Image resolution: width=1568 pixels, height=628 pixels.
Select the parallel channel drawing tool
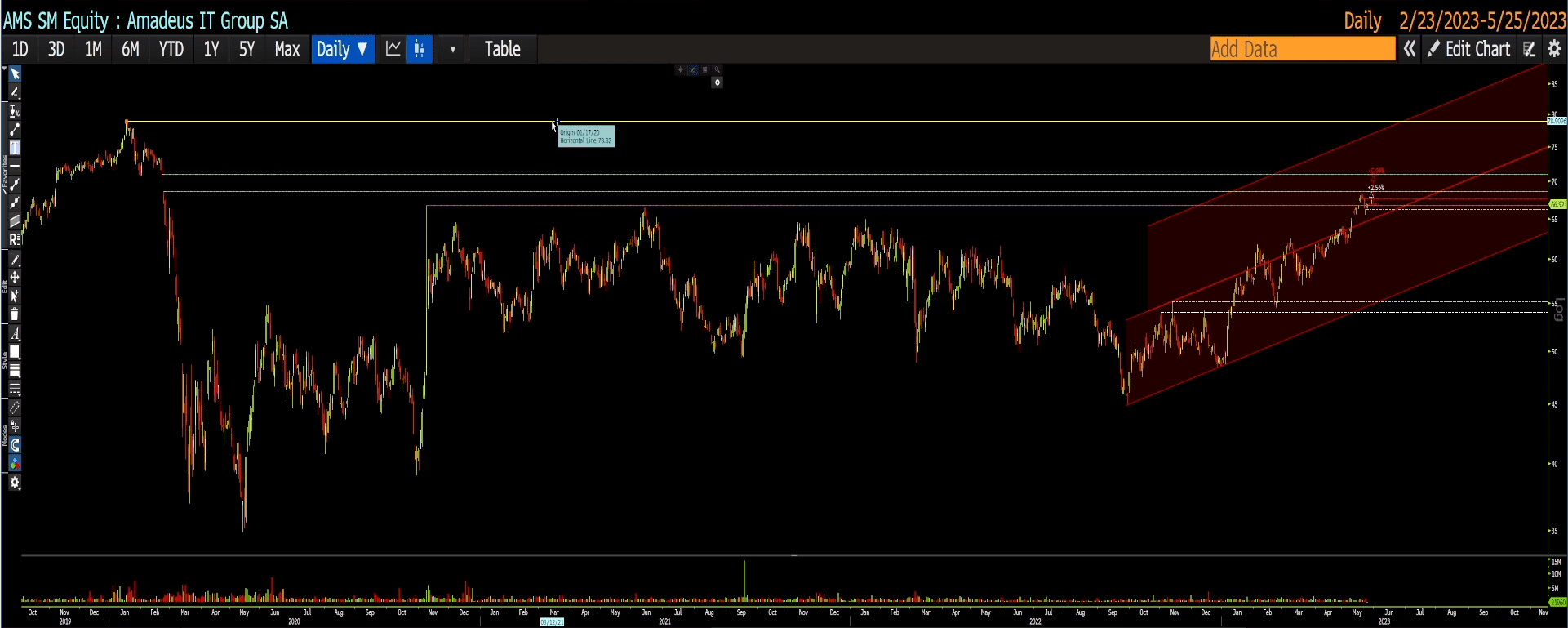(15, 221)
